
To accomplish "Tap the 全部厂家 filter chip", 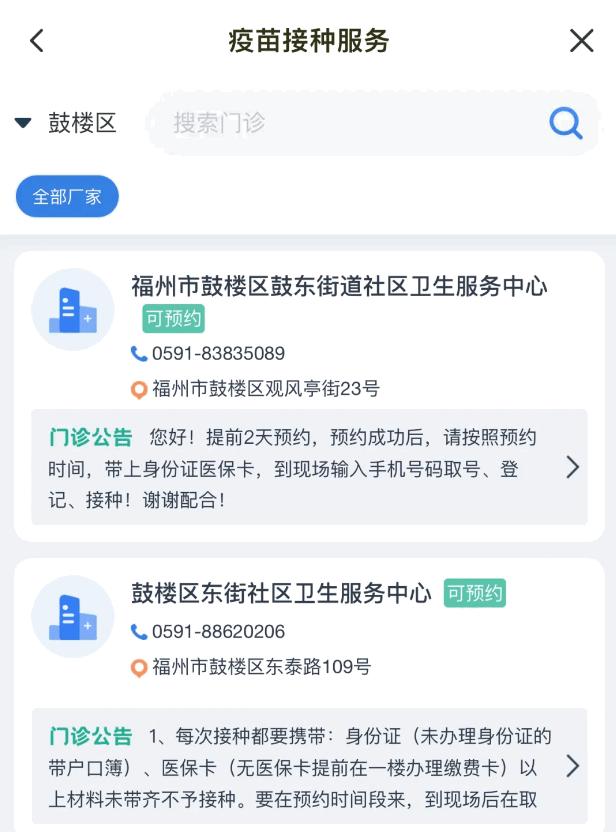I will (66, 196).
